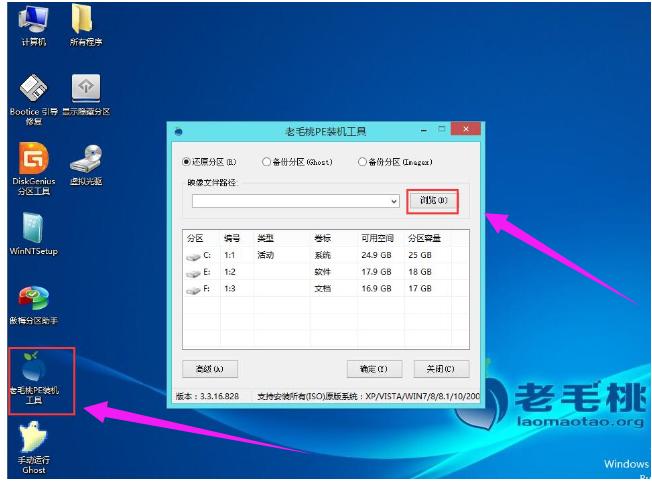This screenshot has width=652, height=481.
Task: Click the 浏览 browse button
Action: click(x=433, y=201)
